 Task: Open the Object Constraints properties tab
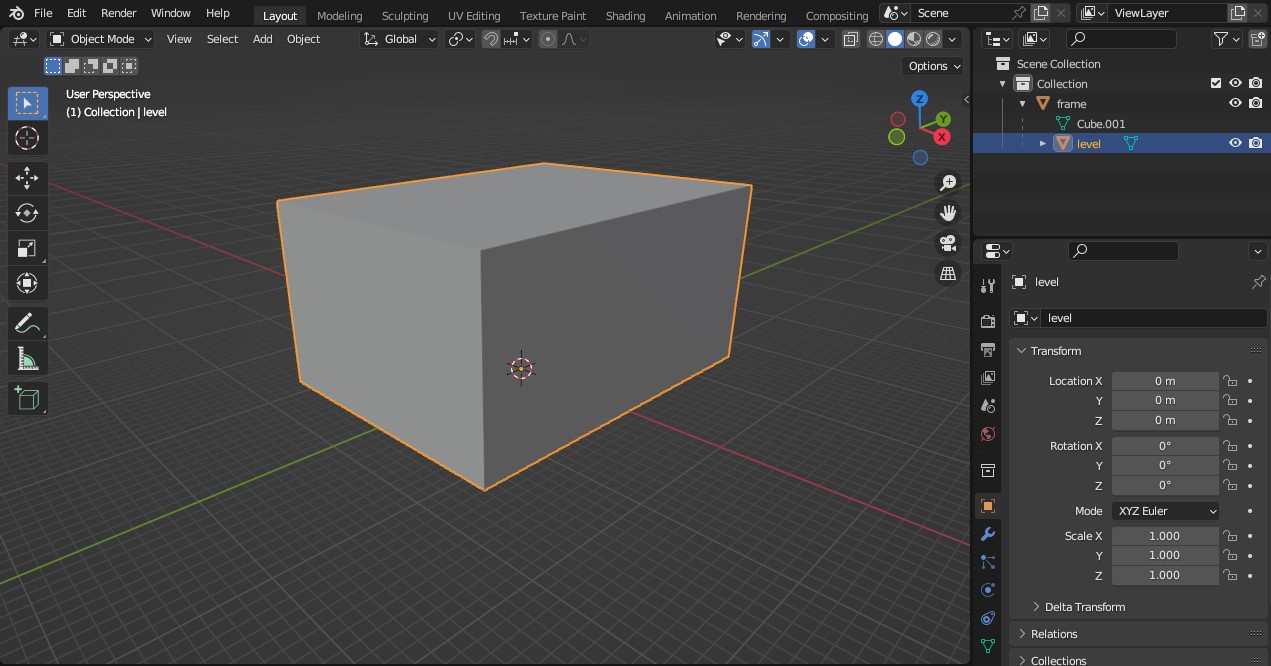pyautogui.click(x=988, y=618)
